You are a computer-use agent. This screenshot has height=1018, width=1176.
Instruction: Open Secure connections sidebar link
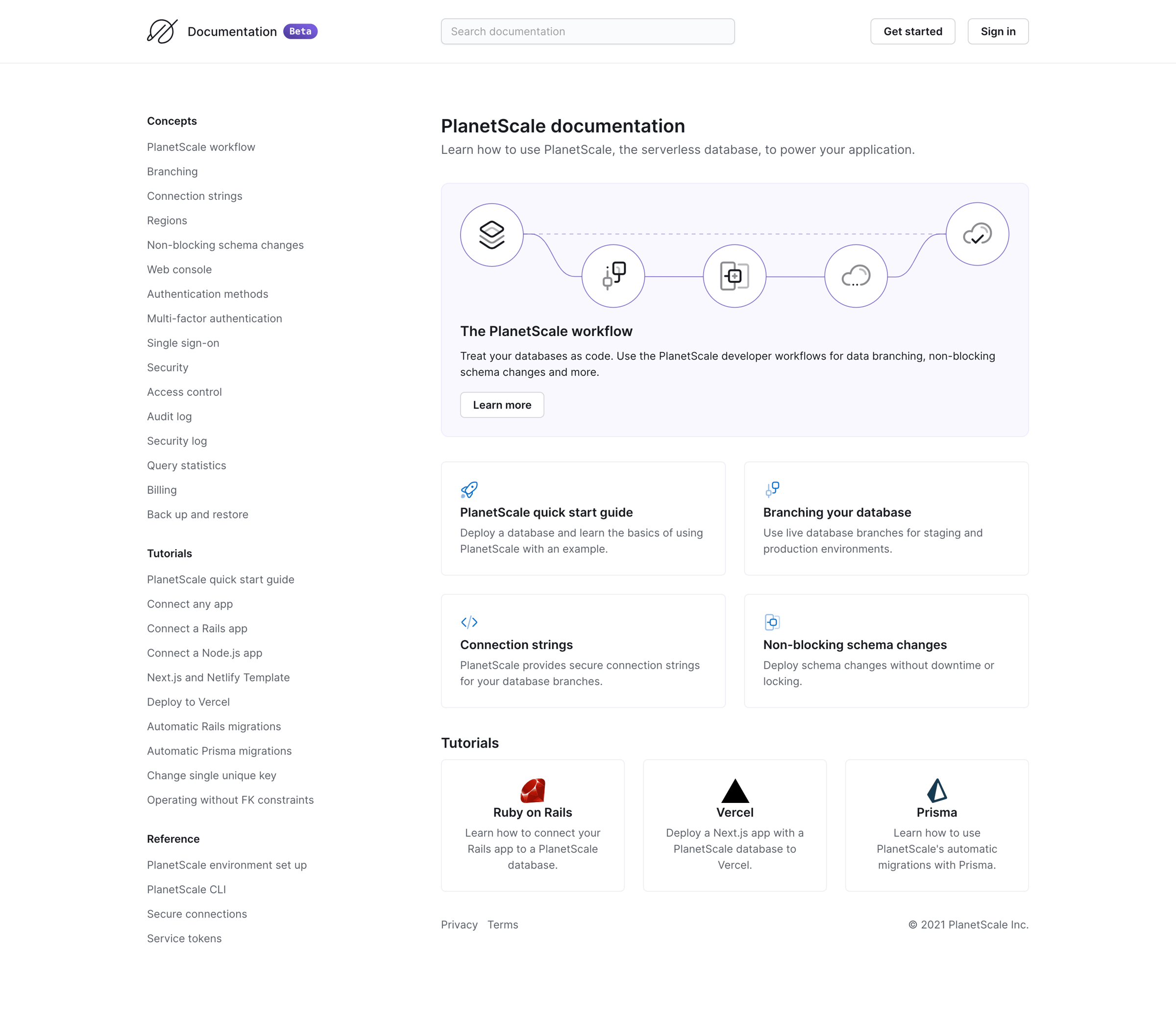[x=196, y=914]
